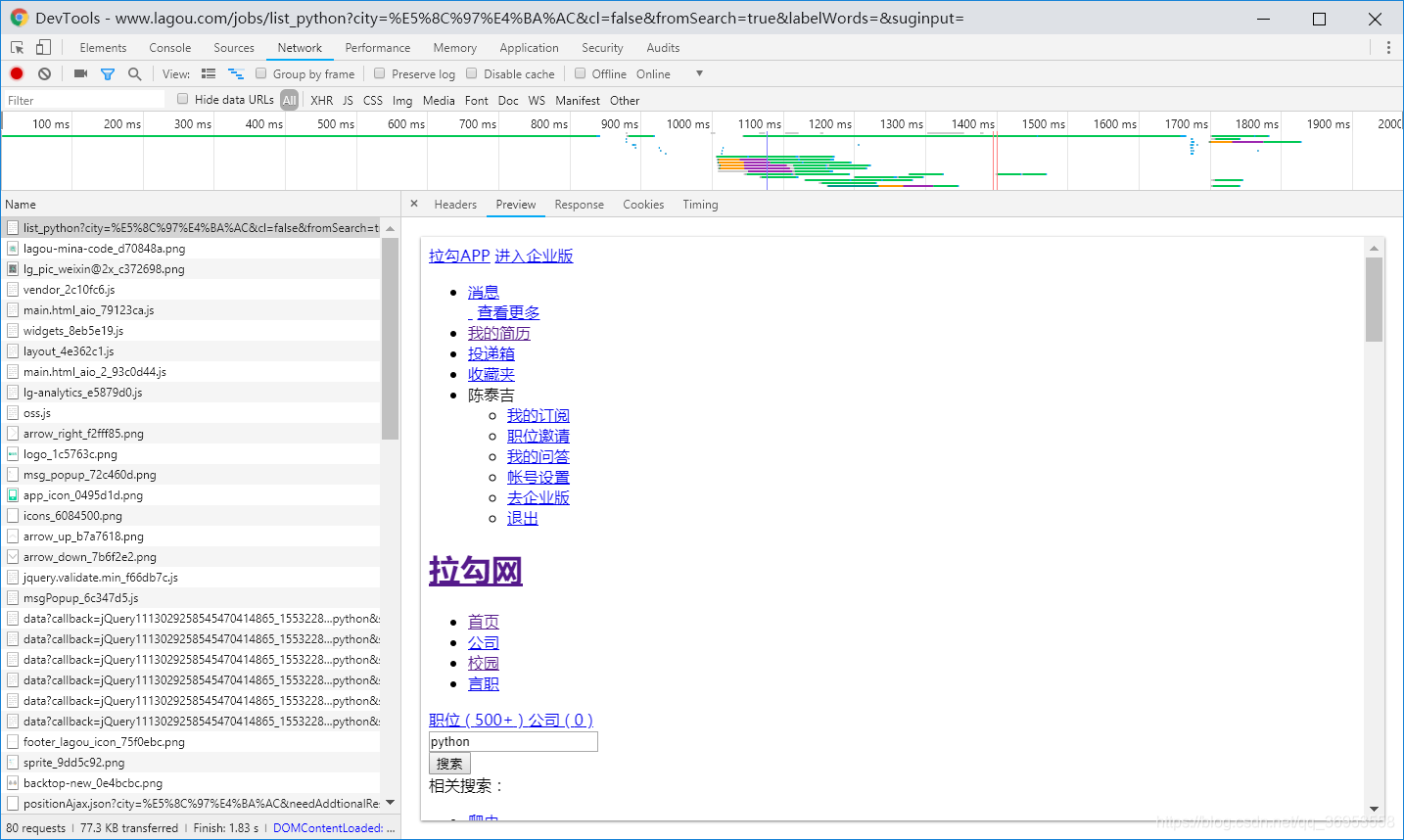Click the lg_pic_weixin@2x image file icon

coord(13,268)
